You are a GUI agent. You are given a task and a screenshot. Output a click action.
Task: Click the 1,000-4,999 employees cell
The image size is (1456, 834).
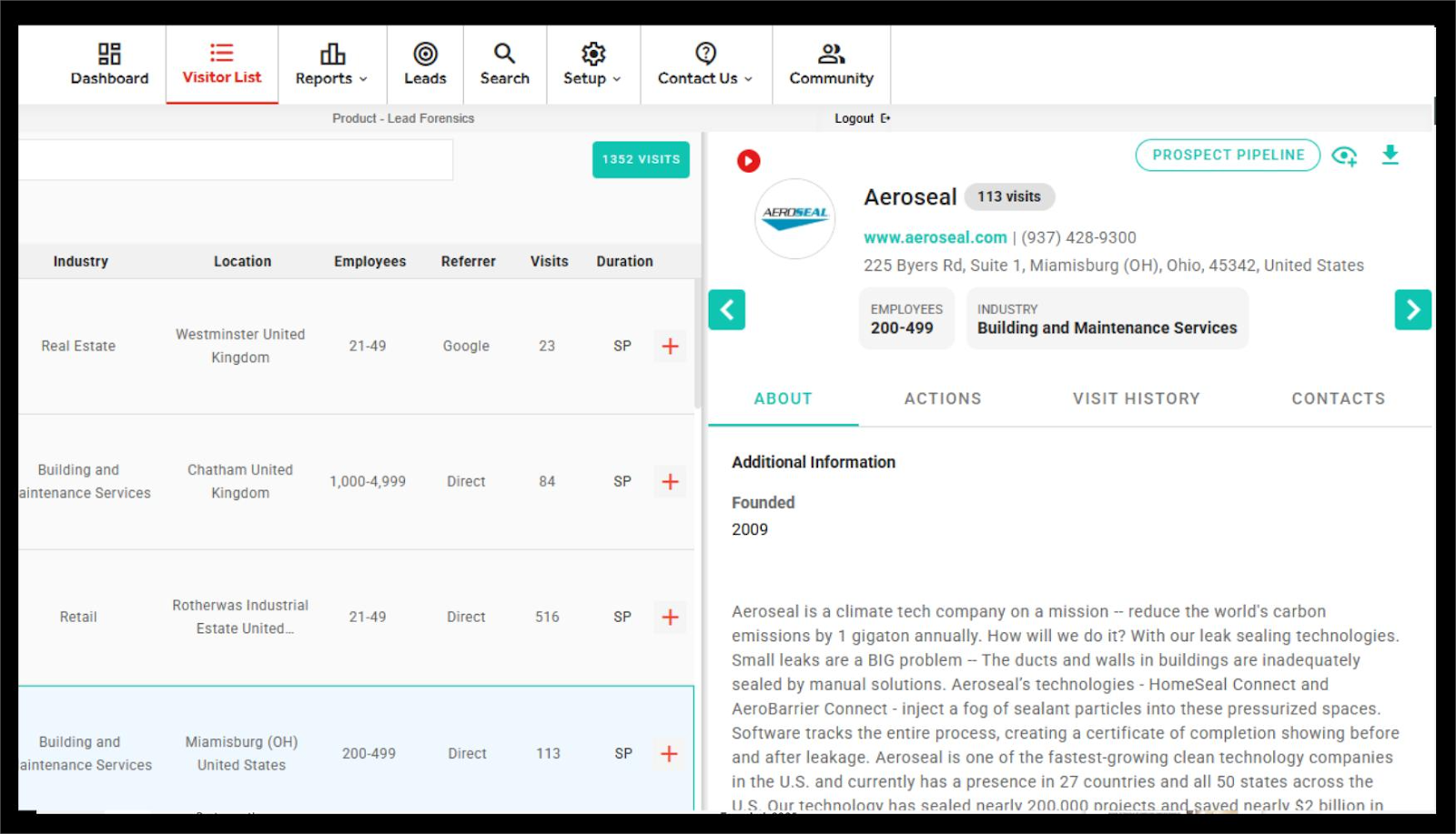368,481
